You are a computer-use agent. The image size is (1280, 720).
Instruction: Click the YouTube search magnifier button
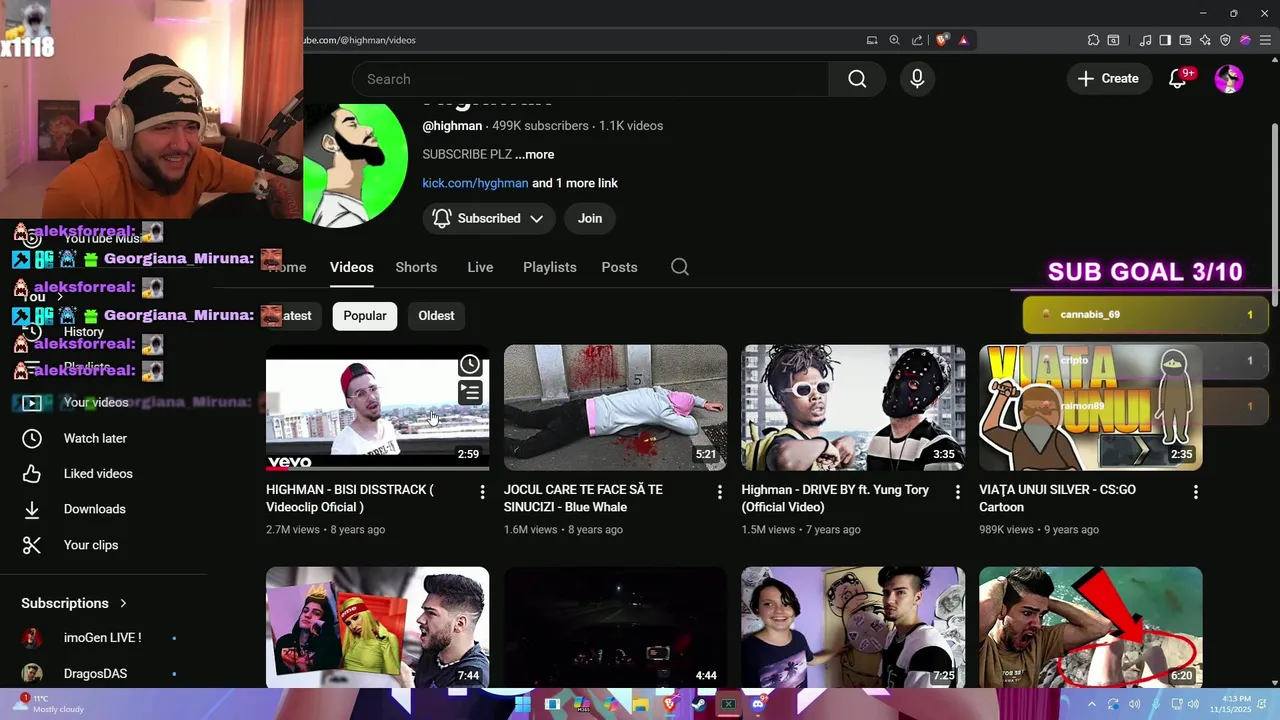[857, 79]
